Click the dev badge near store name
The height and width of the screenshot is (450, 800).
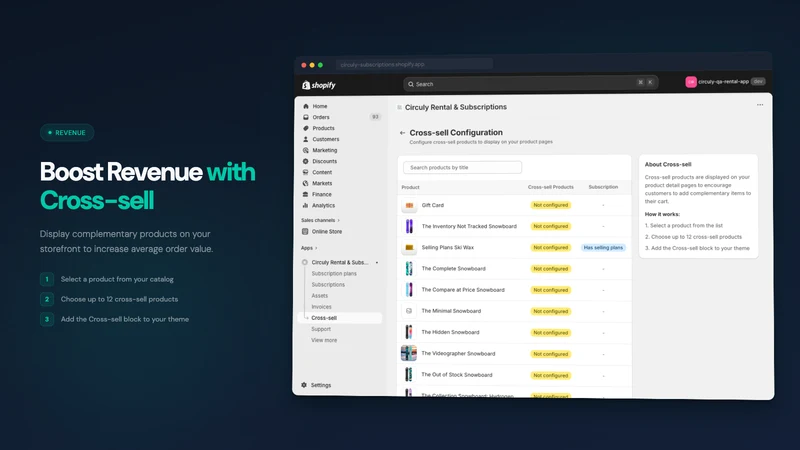[x=758, y=82]
